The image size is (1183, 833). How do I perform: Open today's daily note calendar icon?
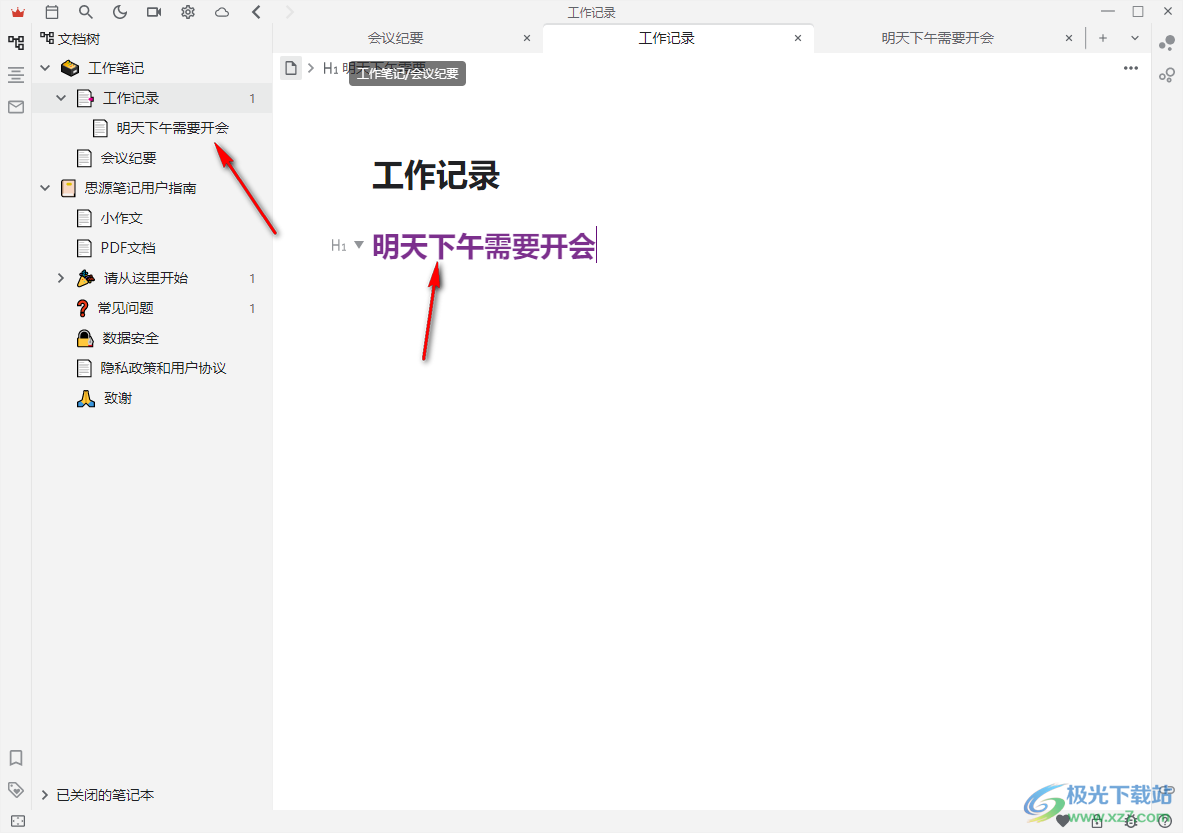coord(52,12)
